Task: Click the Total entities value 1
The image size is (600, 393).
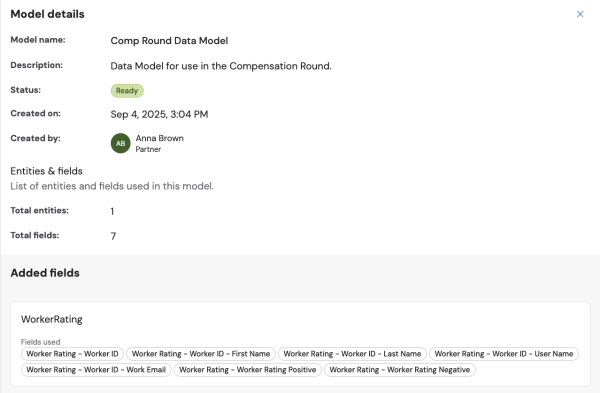Action: point(112,211)
